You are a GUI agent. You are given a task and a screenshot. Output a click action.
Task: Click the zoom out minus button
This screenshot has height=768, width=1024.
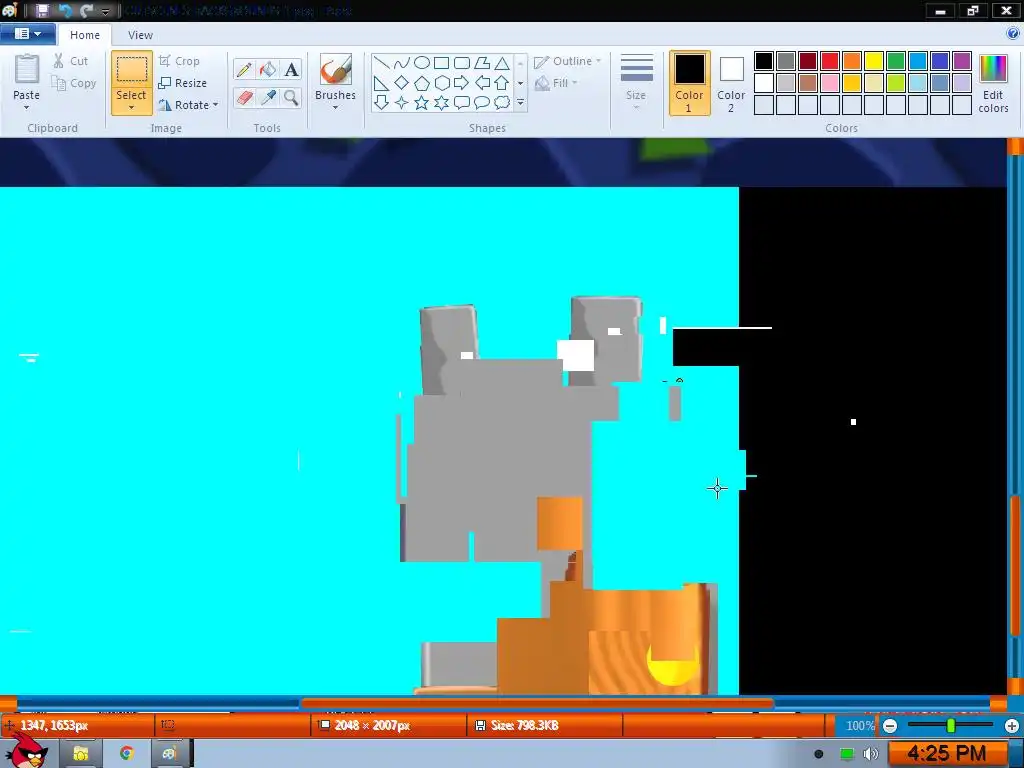(x=889, y=726)
